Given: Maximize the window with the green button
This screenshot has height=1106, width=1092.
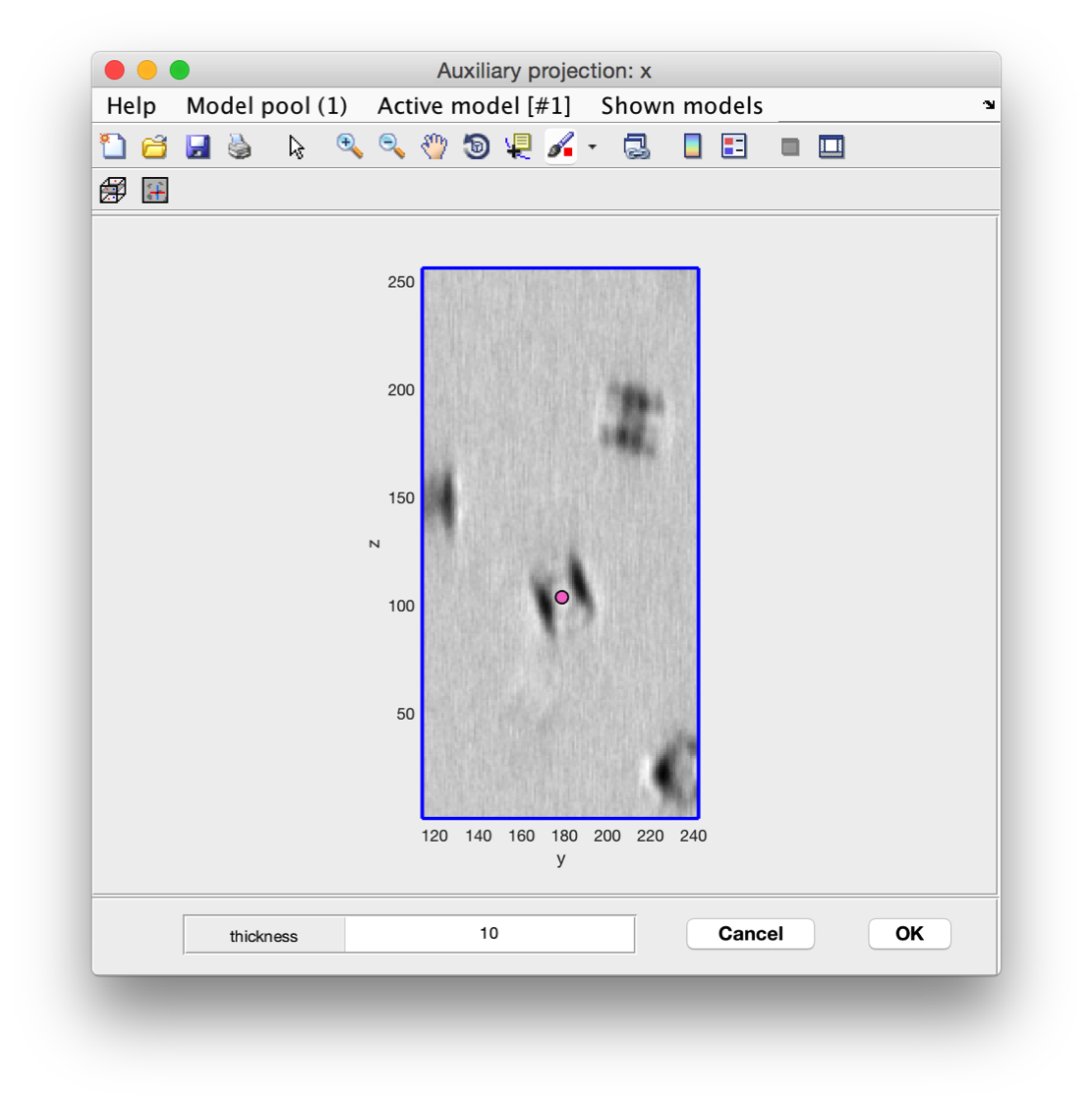Looking at the screenshot, I should click(179, 70).
